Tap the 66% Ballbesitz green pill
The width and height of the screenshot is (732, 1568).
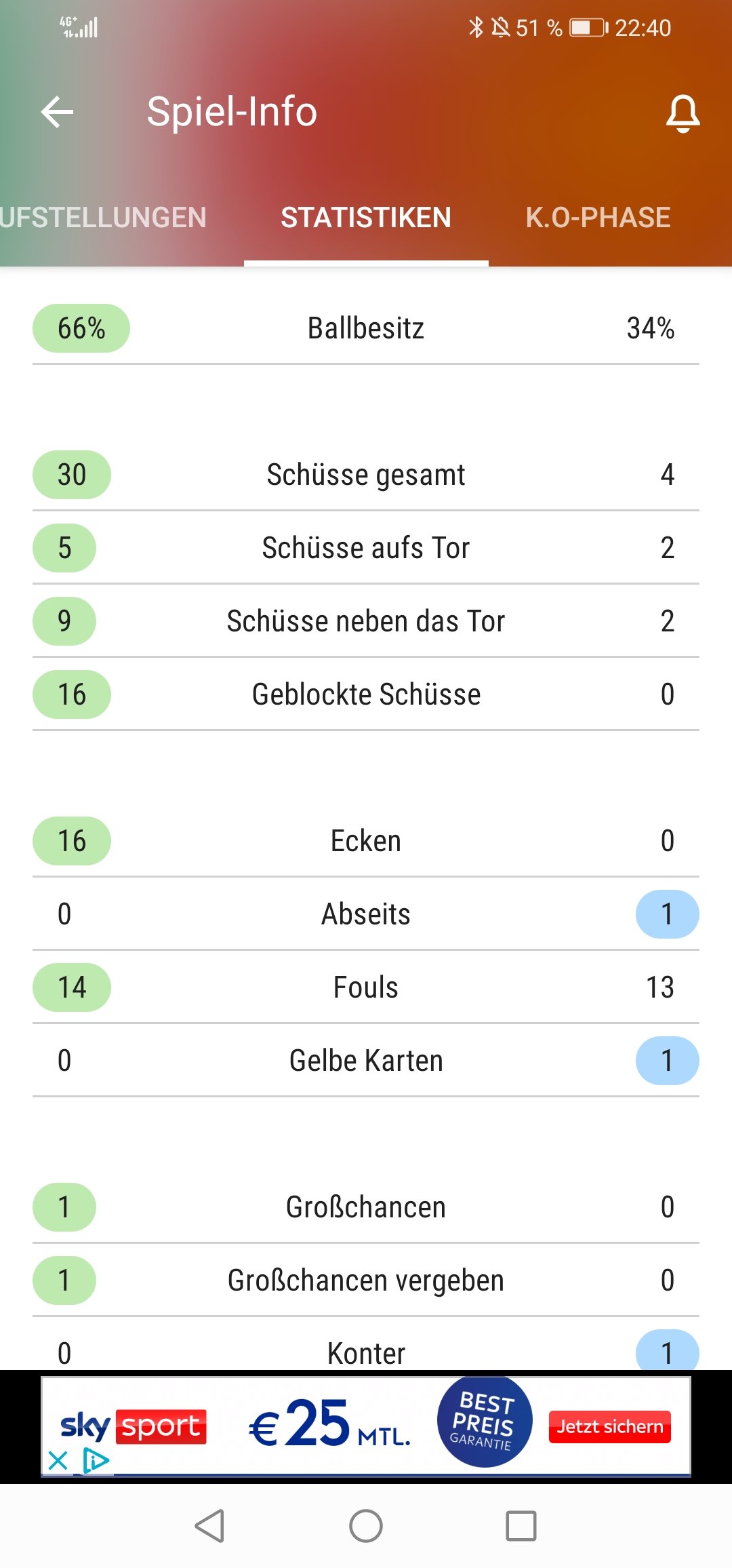[81, 328]
